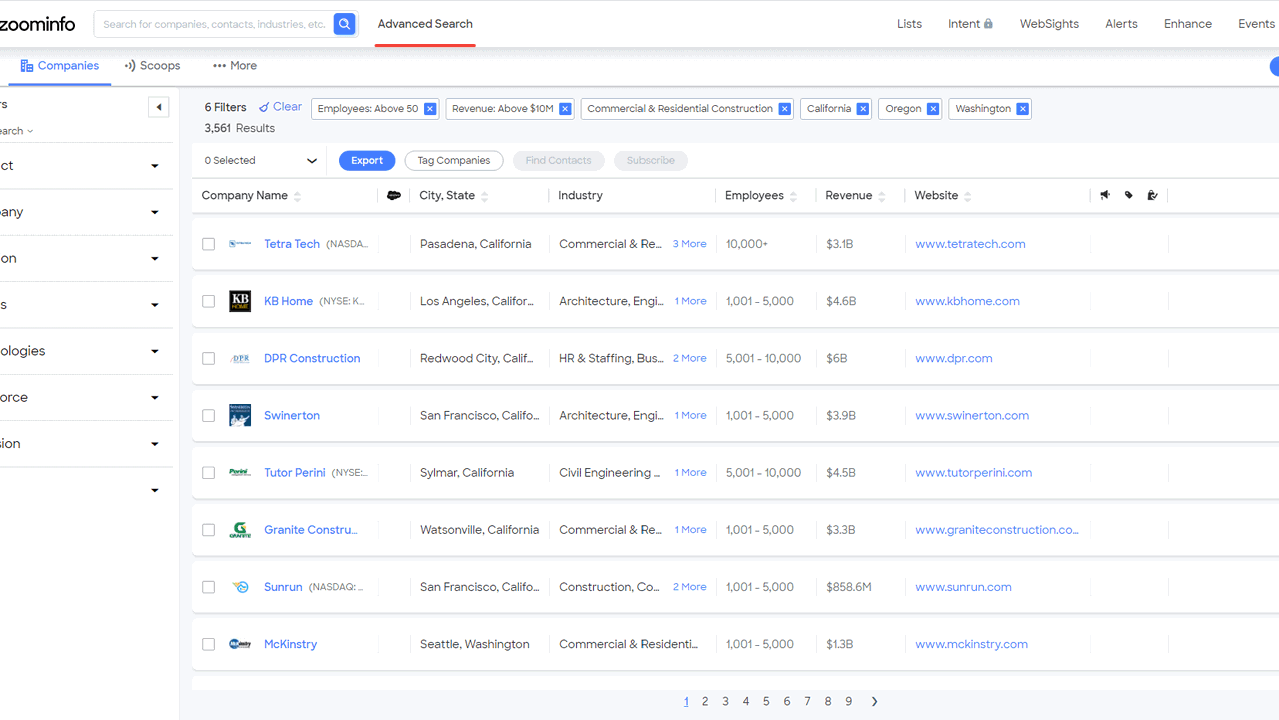Sort by Revenue column arrows
The height and width of the screenshot is (720, 1279).
click(x=882, y=197)
